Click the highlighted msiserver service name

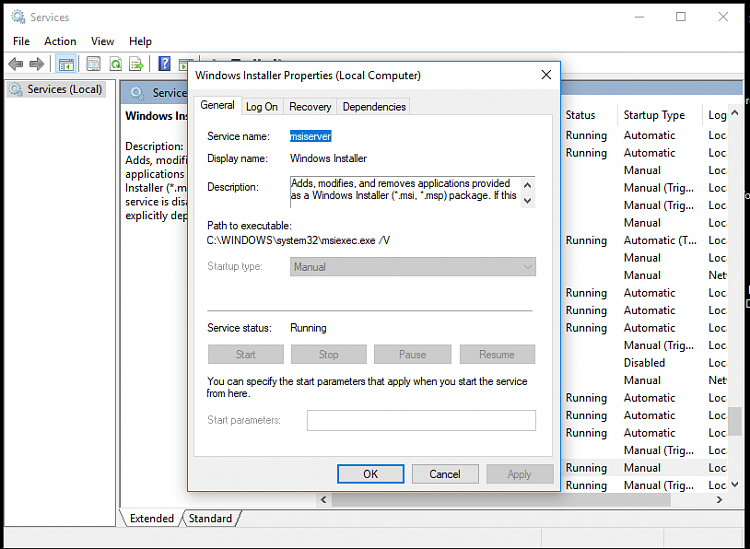(310, 136)
